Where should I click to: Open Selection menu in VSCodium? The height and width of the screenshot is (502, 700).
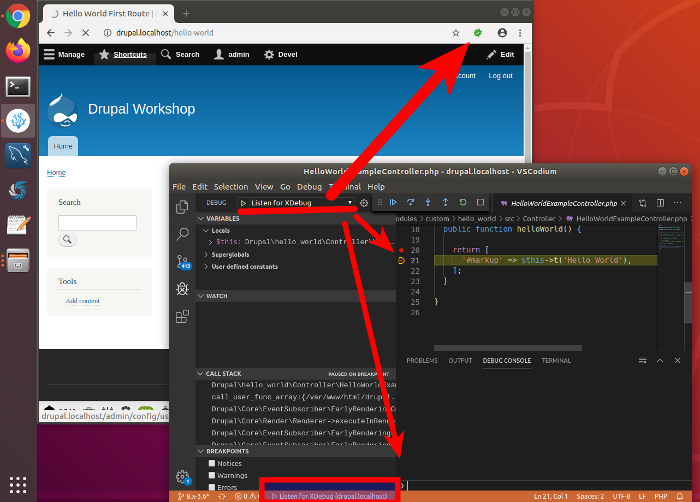[231, 187]
